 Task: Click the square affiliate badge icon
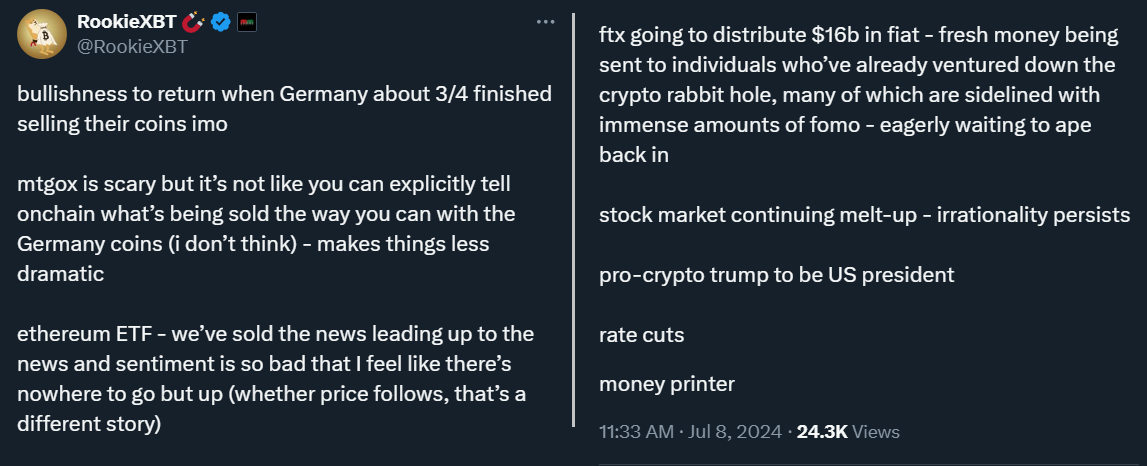coord(247,23)
